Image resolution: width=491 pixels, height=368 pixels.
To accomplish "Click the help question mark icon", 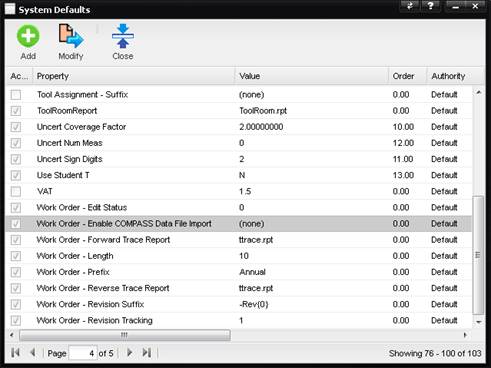I will click(430, 6).
